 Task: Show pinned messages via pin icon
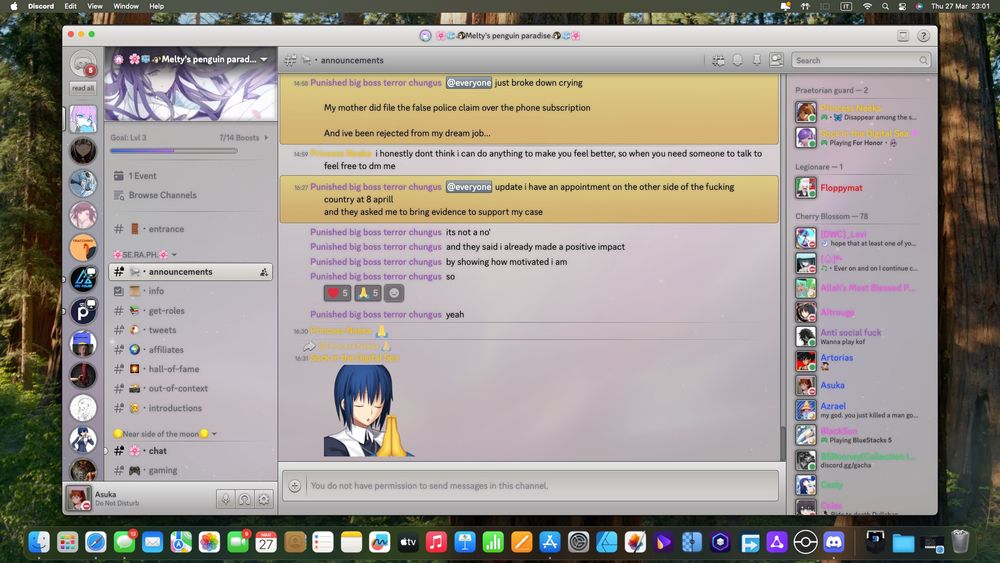pyautogui.click(x=756, y=60)
